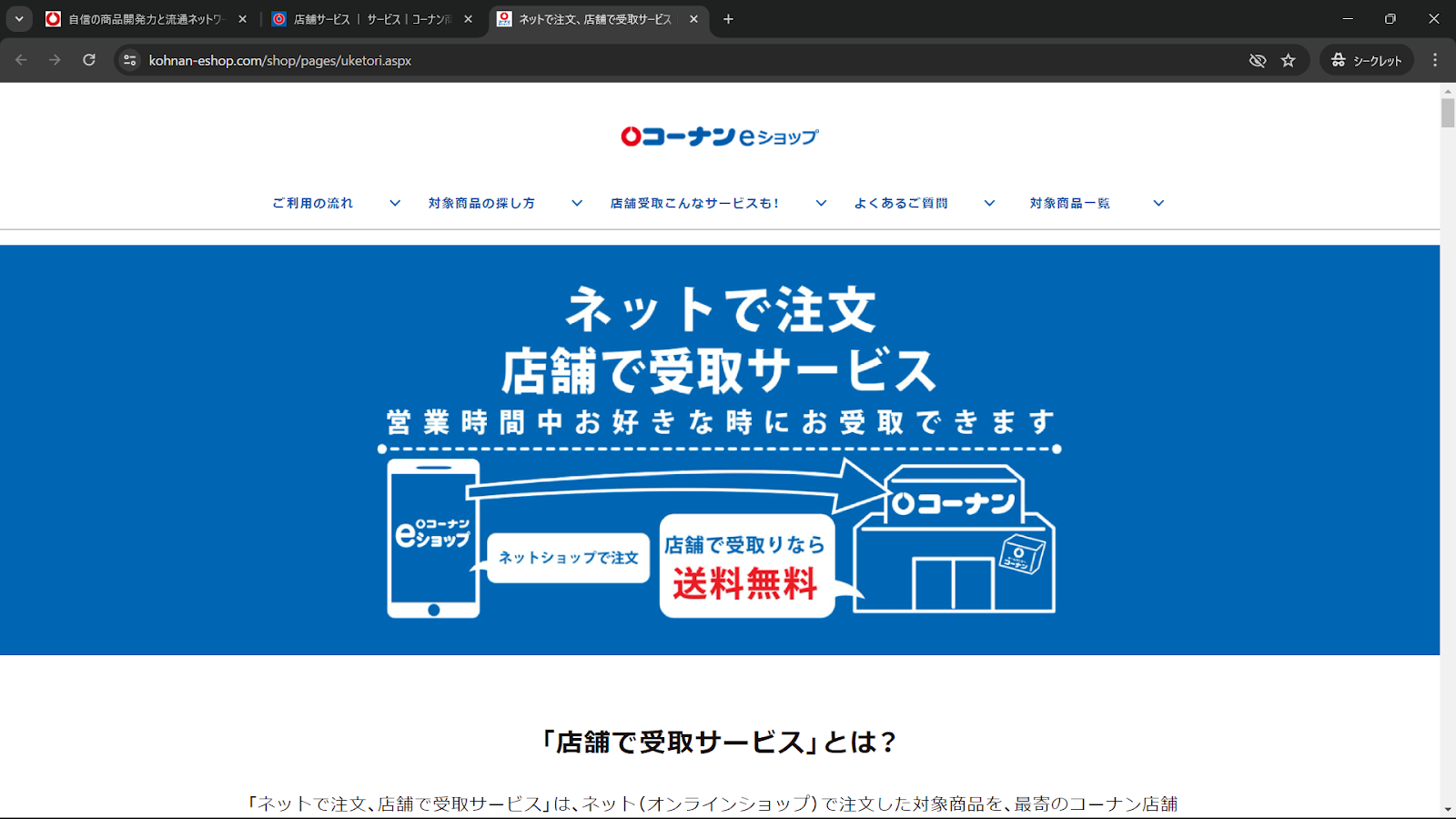Viewport: 1456px width, 819px height.
Task: Click the ネットで注文 店舗で受取サービス banner image
Action: 720,450
